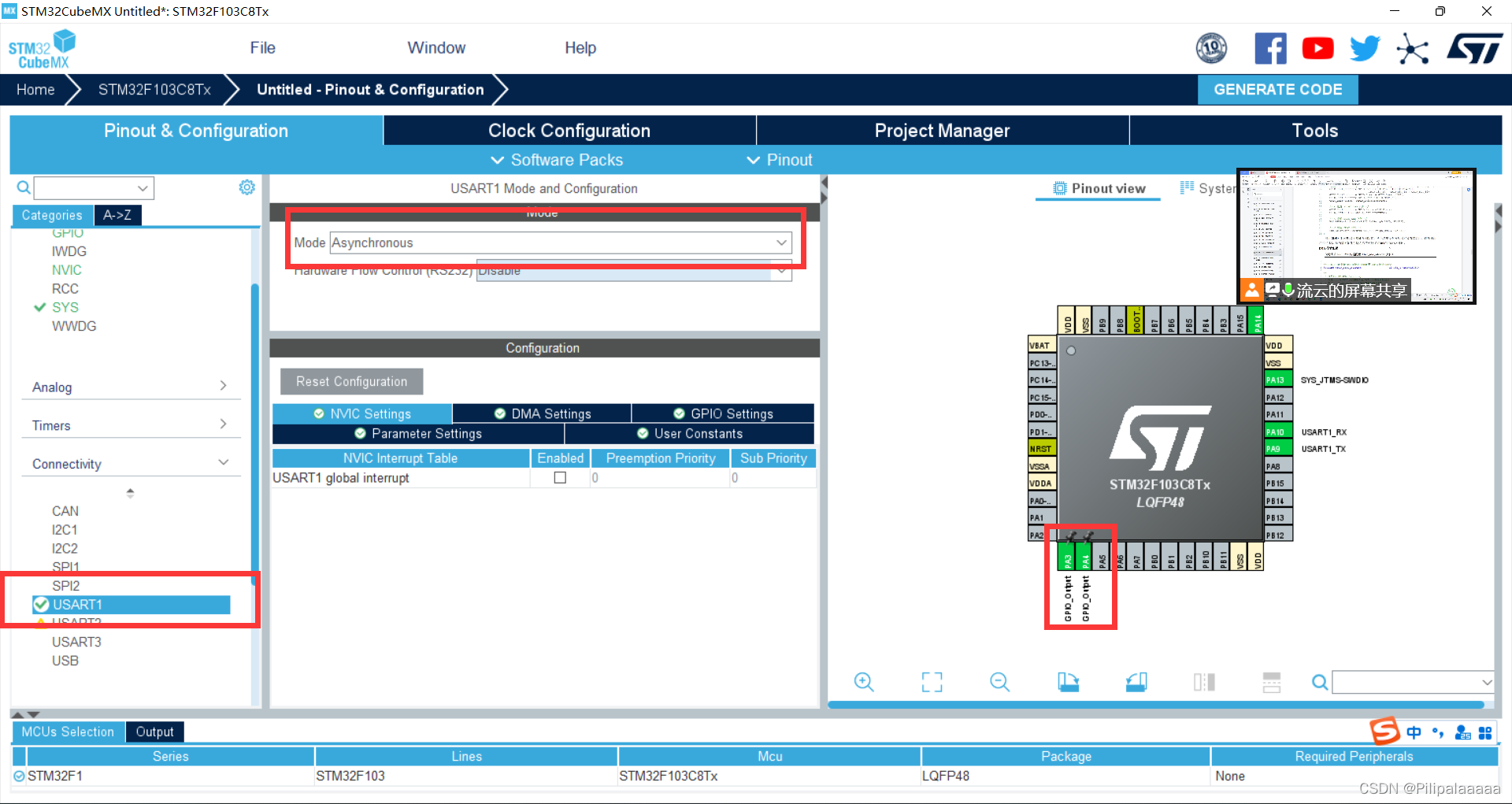Click the categories list vertical scrollbar
The width and height of the screenshot is (1512, 804).
click(254, 433)
